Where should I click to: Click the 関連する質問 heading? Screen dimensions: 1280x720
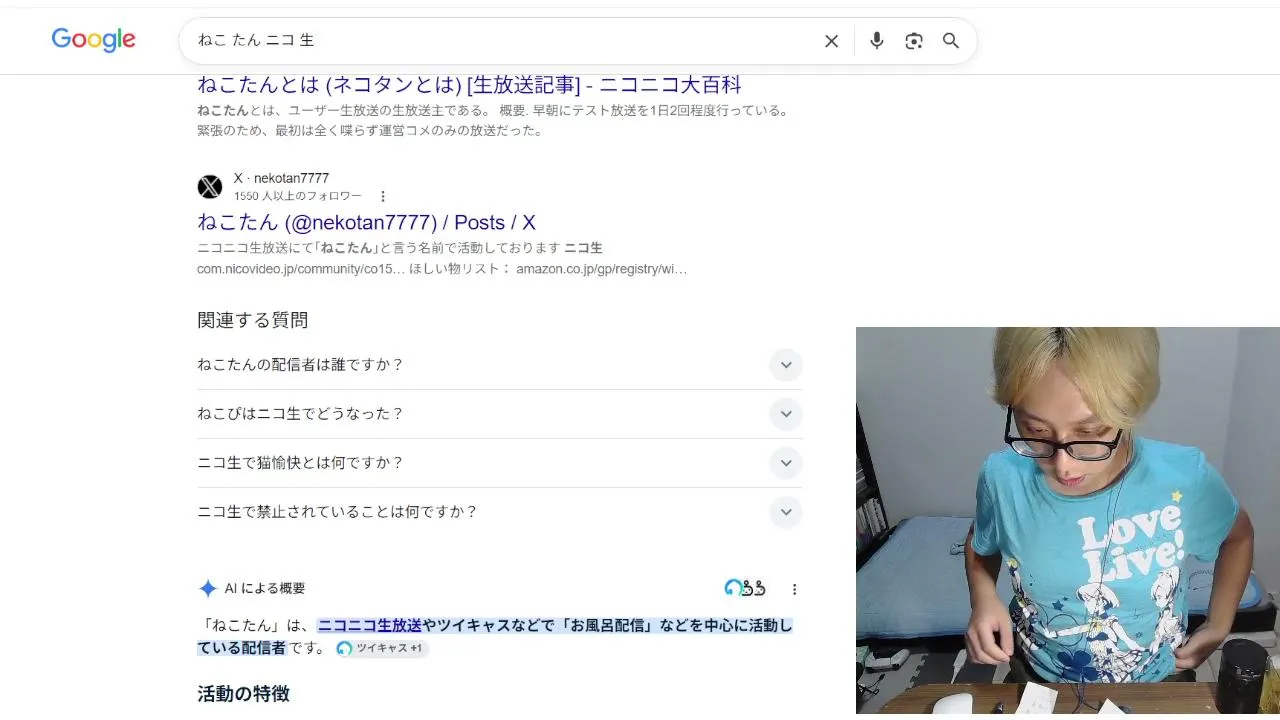click(x=252, y=320)
